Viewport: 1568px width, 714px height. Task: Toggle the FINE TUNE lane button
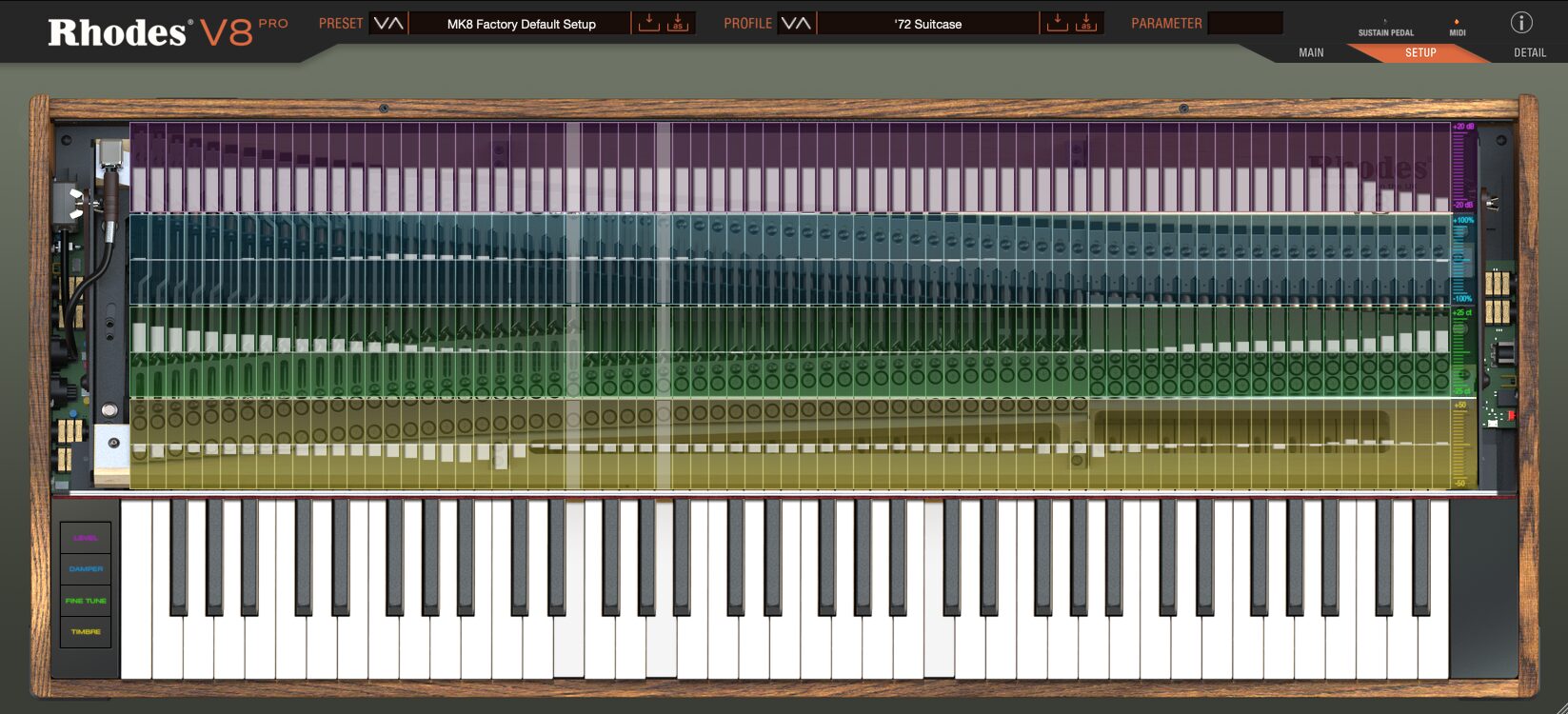point(86,601)
